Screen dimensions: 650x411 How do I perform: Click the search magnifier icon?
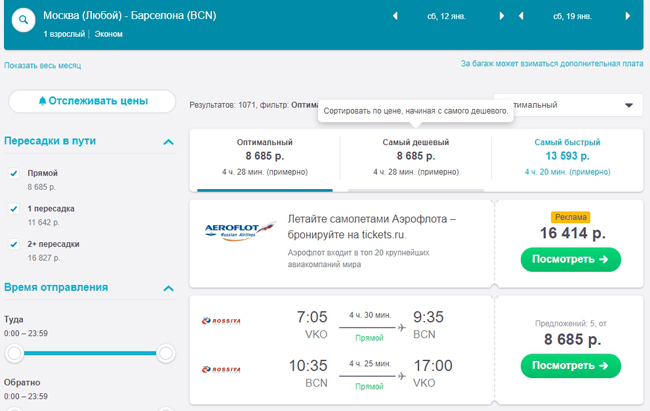click(24, 19)
